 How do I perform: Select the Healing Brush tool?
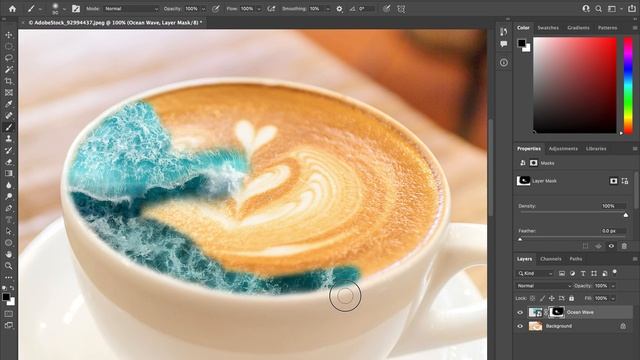[9, 116]
